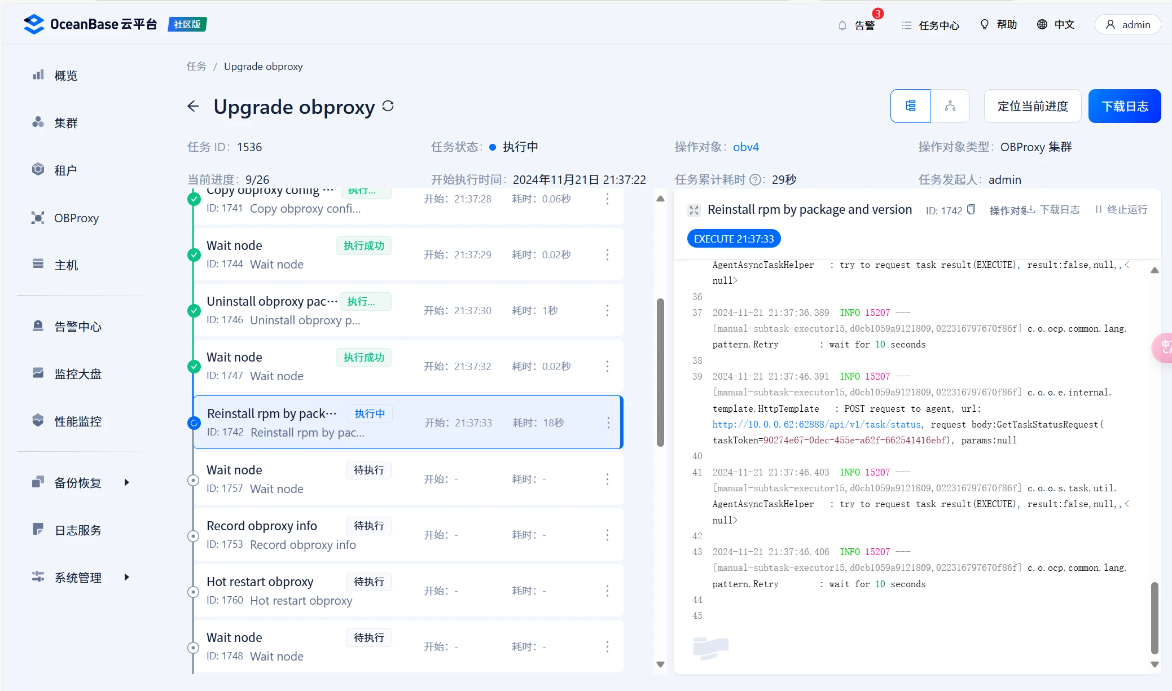This screenshot has height=691, width=1172.
Task: Click 终止运行 to stop running subtask
Action: [x=1120, y=210]
